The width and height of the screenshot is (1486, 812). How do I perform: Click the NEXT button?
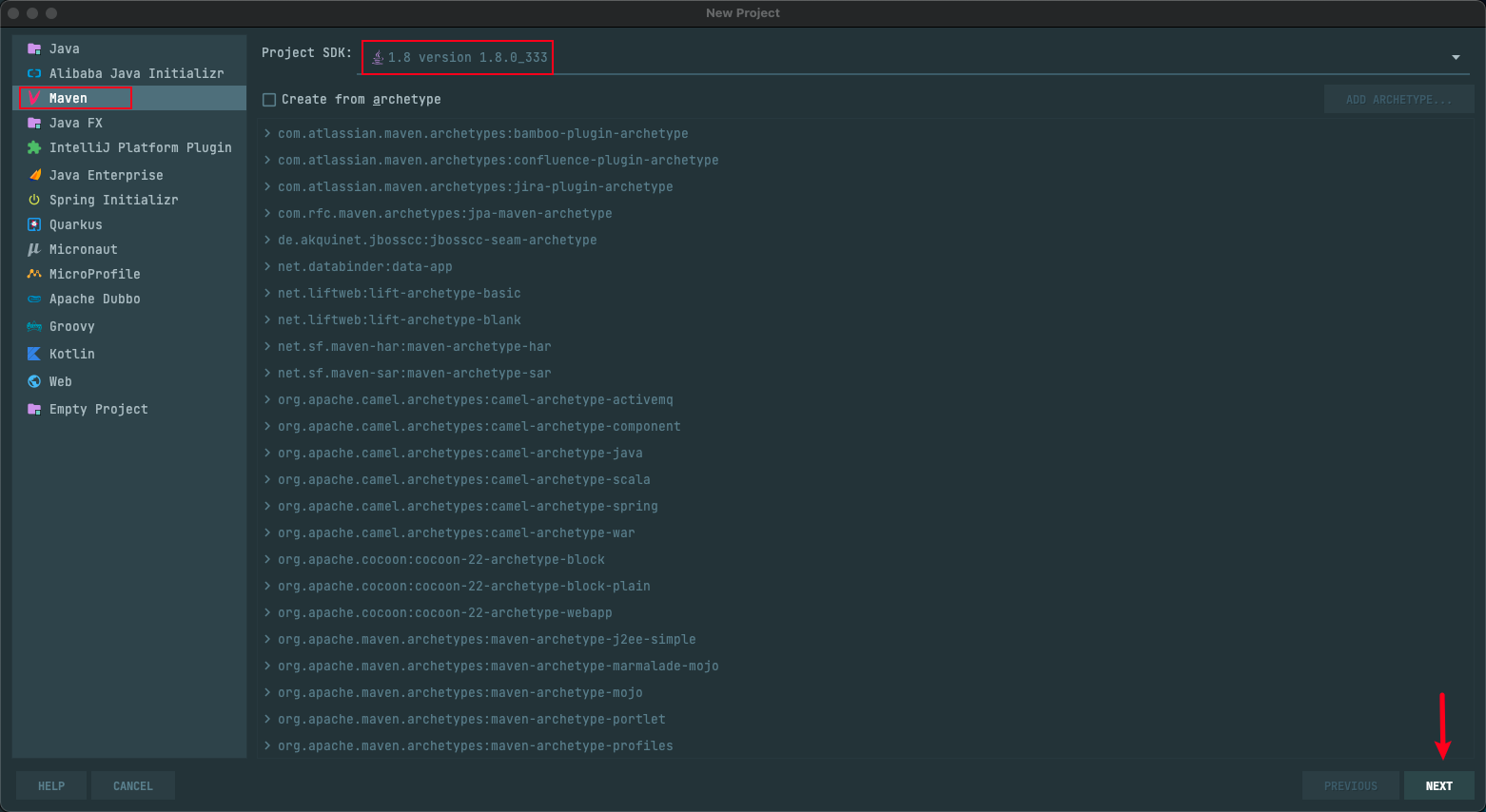pyautogui.click(x=1438, y=785)
